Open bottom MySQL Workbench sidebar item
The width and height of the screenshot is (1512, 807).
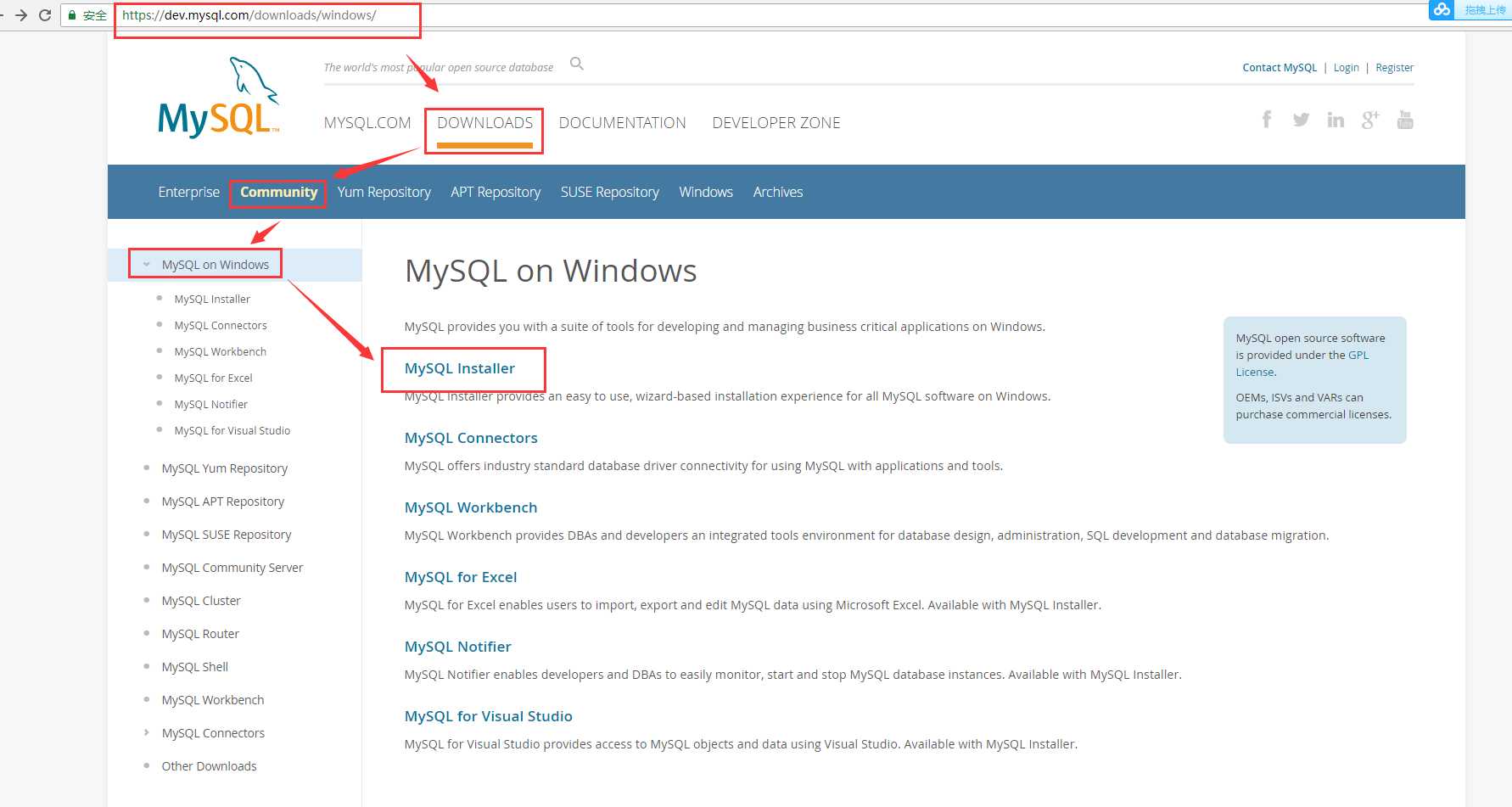click(x=213, y=700)
